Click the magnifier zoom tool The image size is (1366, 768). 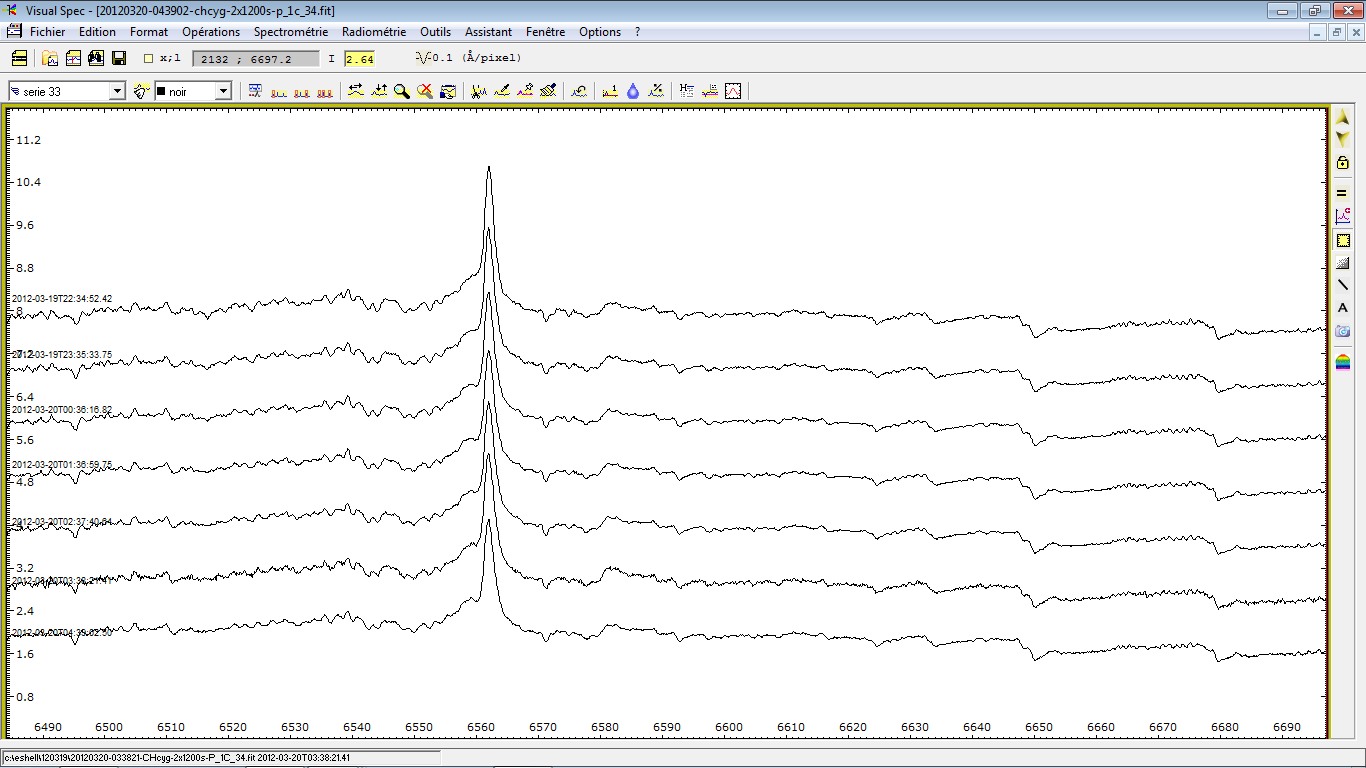click(402, 91)
